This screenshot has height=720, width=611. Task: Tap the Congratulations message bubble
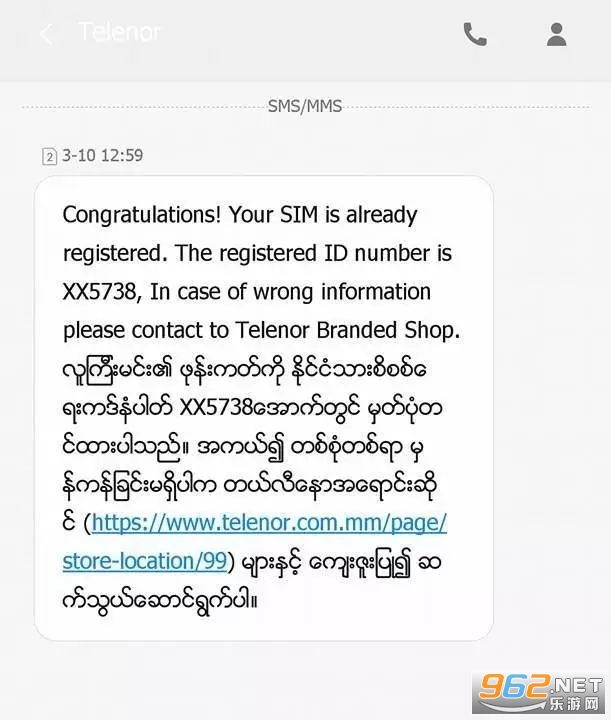(x=264, y=406)
